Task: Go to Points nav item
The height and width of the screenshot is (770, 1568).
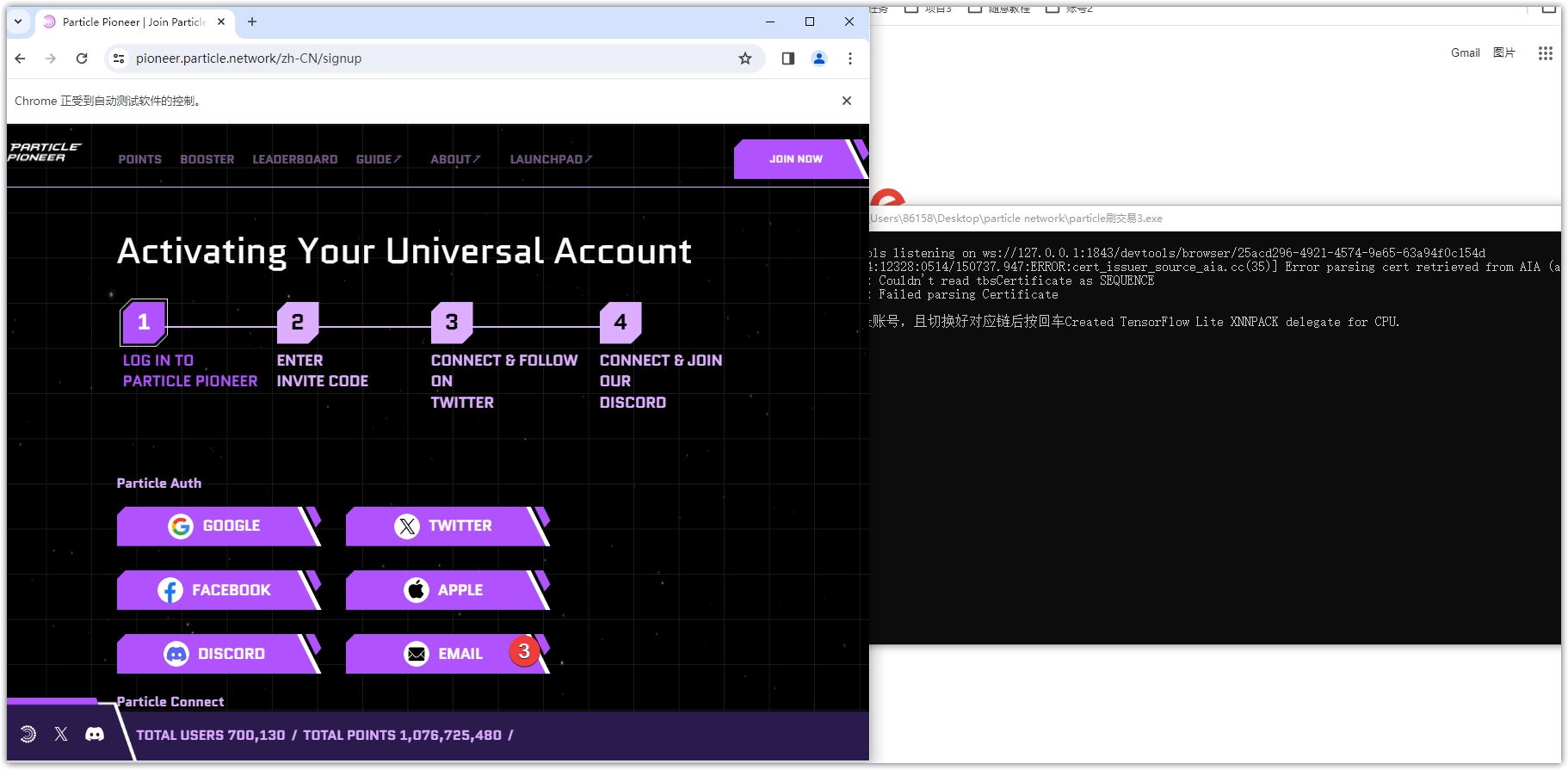Action: (139, 159)
